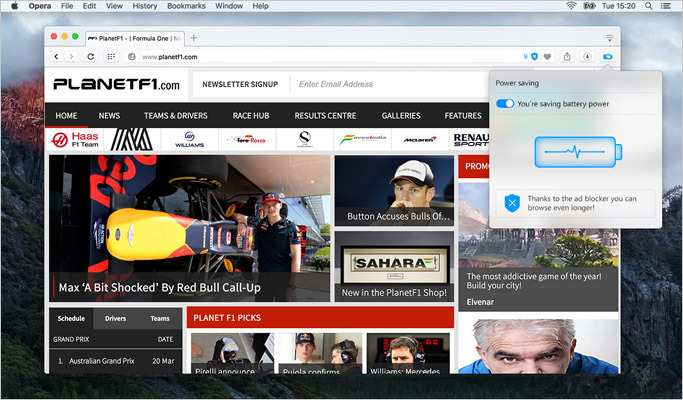Click the battery saver toolbar icon
The width and height of the screenshot is (683, 400).
pos(608,57)
